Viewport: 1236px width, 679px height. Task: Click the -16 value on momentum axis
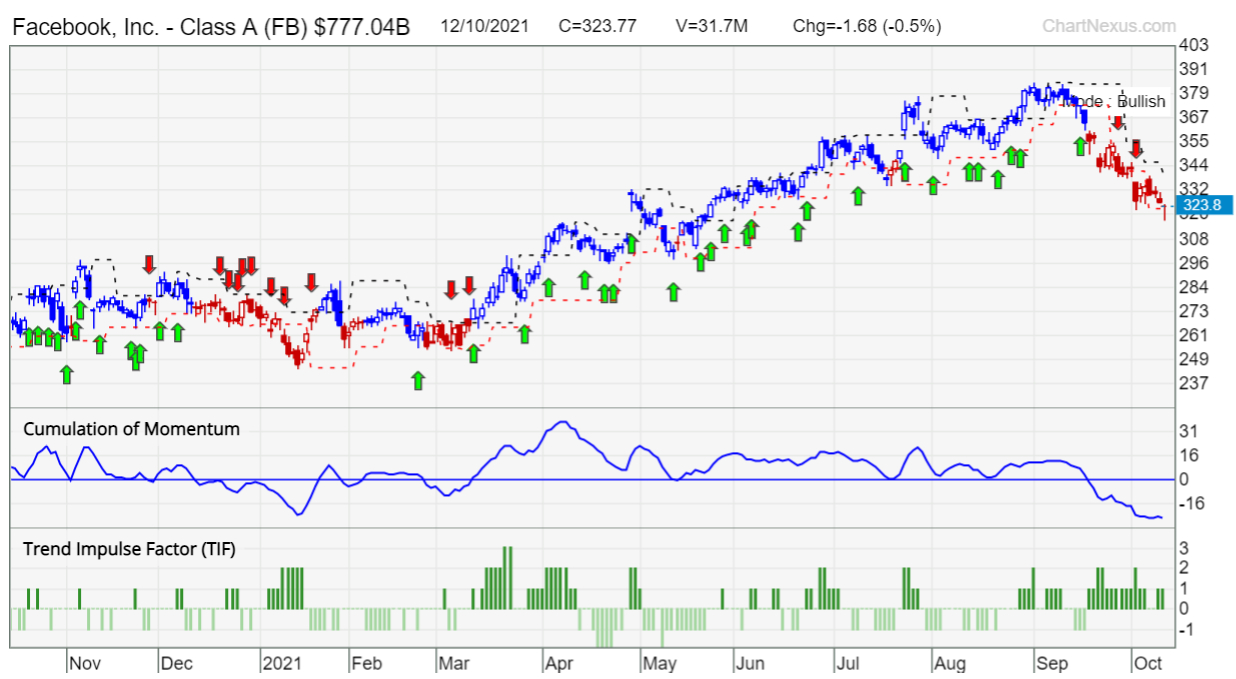[1192, 503]
